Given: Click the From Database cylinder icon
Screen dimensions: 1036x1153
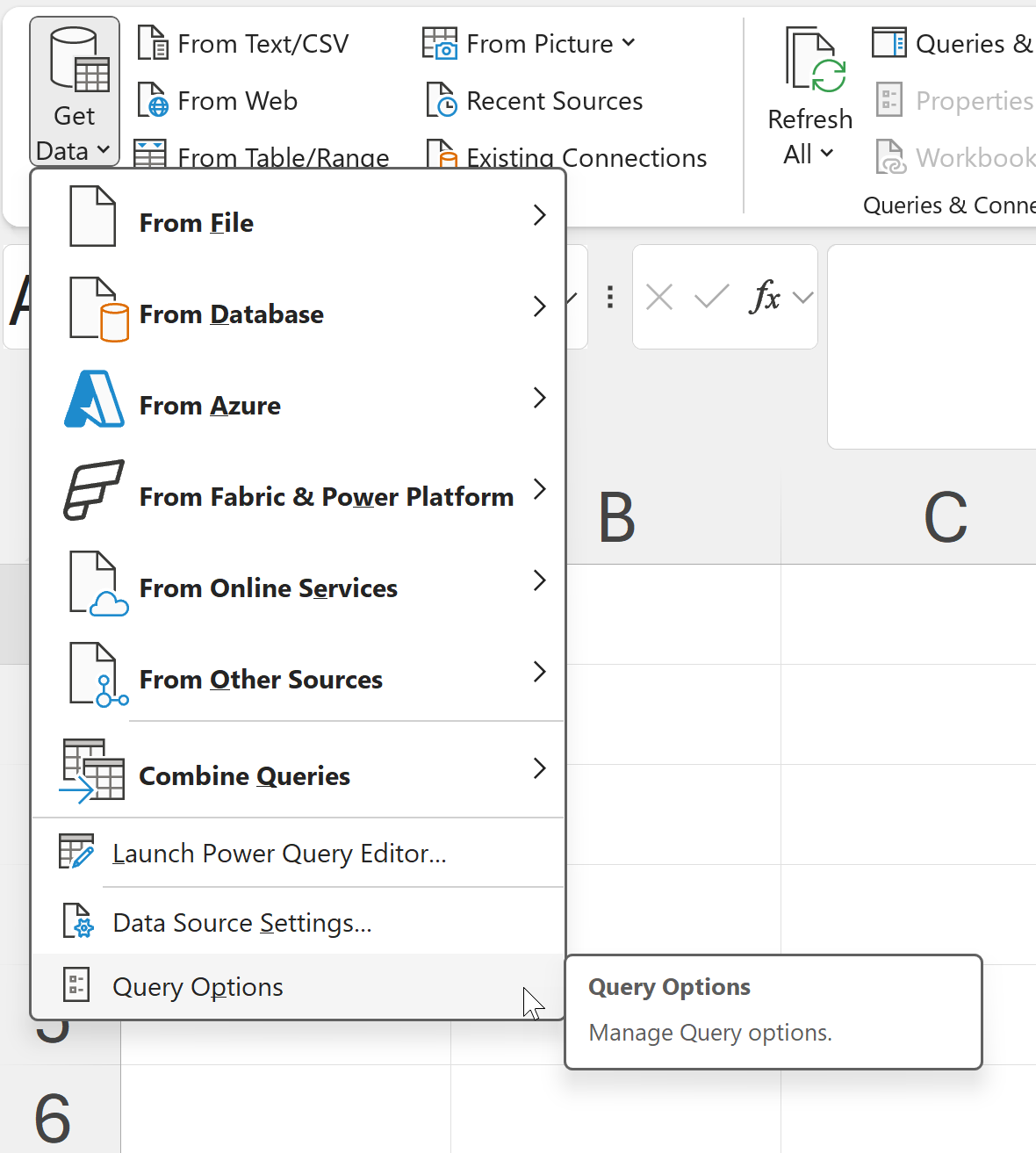Looking at the screenshot, I should click(x=99, y=309).
